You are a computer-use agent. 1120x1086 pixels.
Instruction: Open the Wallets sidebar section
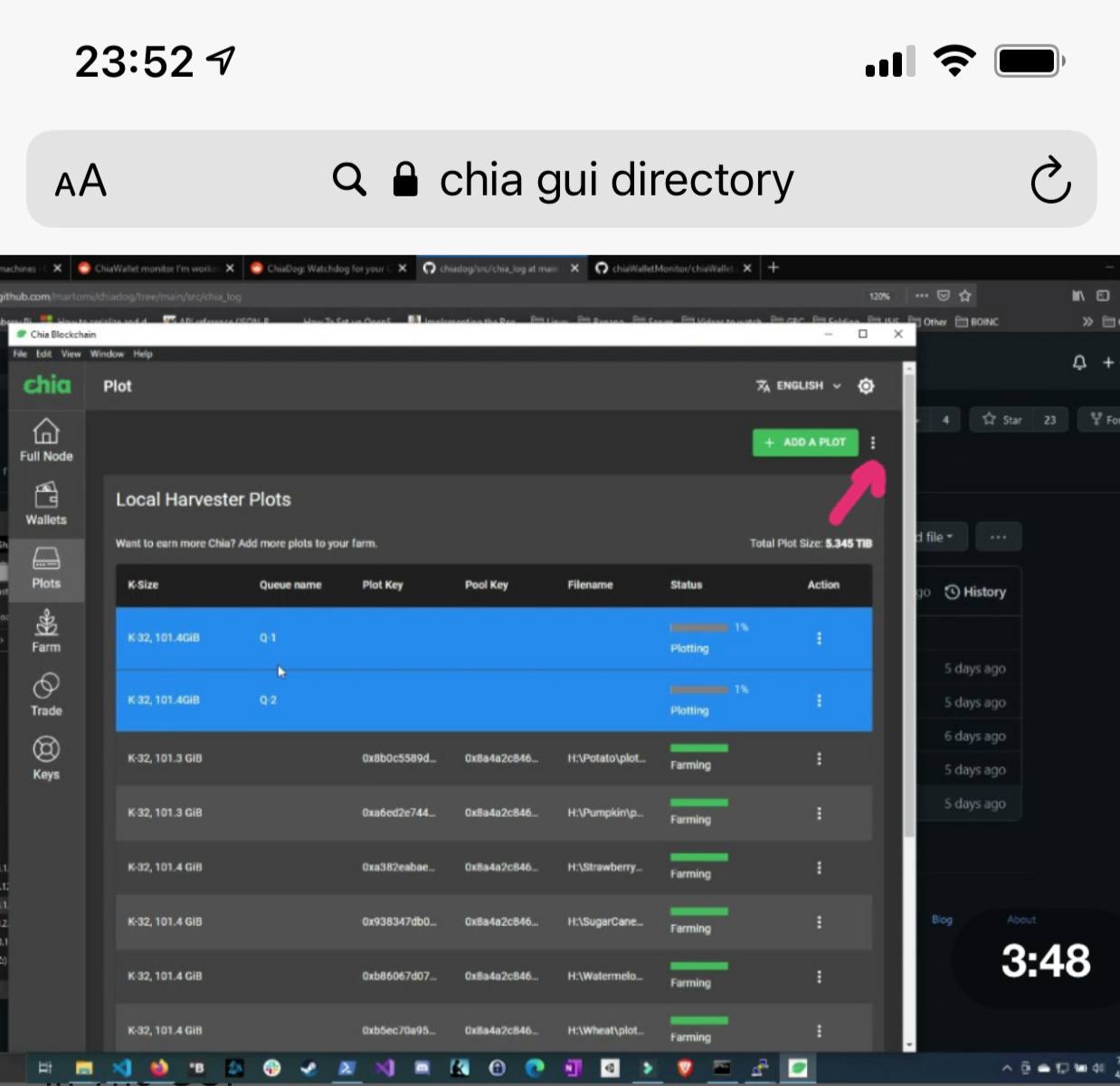point(46,504)
